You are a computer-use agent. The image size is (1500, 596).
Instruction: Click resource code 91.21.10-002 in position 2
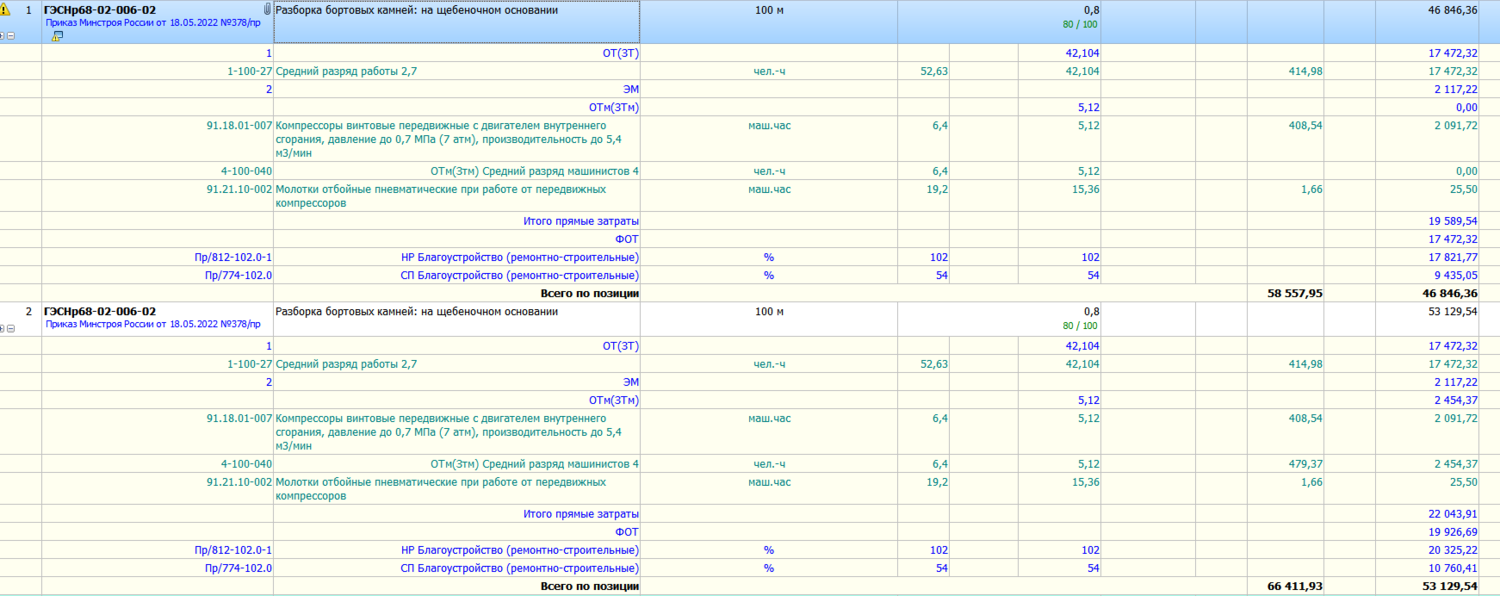click(238, 482)
